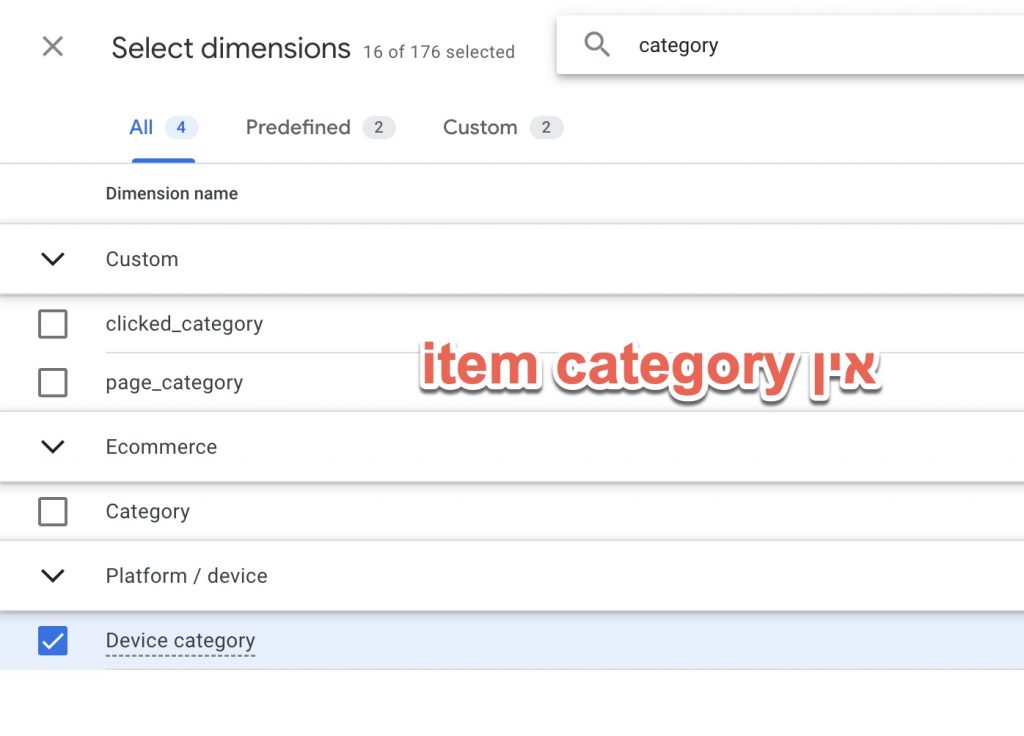Screen dimensions: 1024x736
Task: Switch to the All tab
Action: (163, 127)
